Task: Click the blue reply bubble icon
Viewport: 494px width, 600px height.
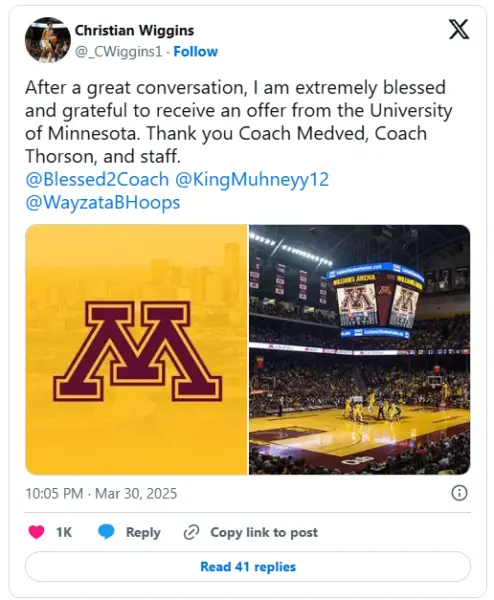Action: point(106,532)
